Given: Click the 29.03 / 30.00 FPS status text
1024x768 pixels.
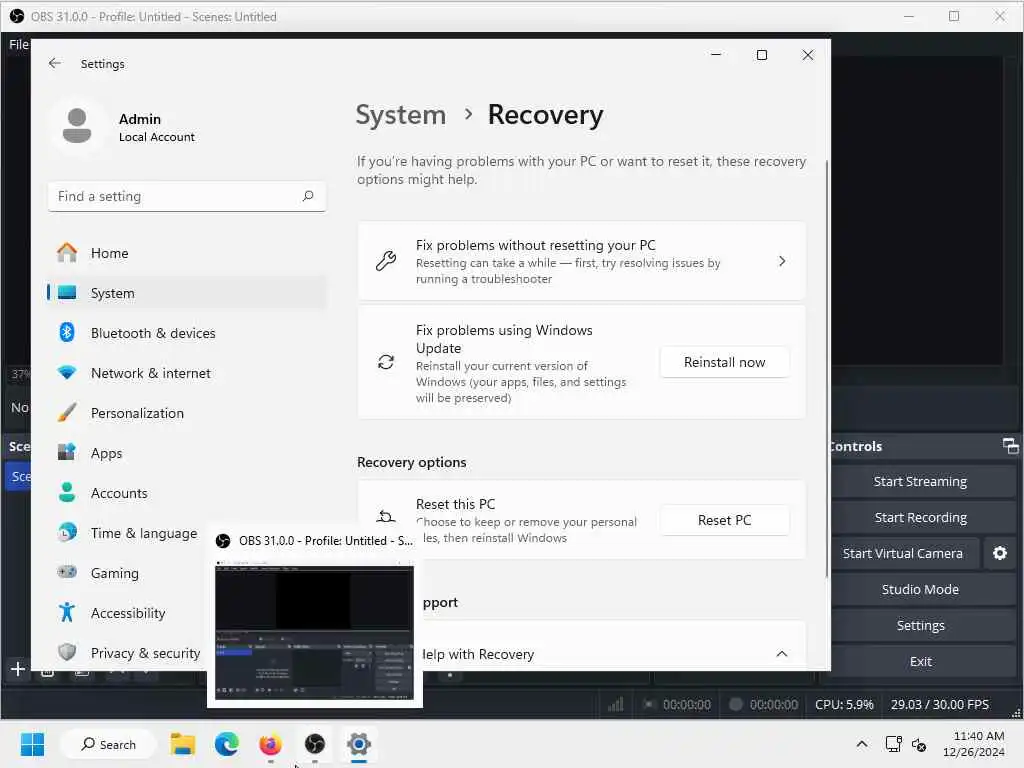Looking at the screenshot, I should 940,705.
